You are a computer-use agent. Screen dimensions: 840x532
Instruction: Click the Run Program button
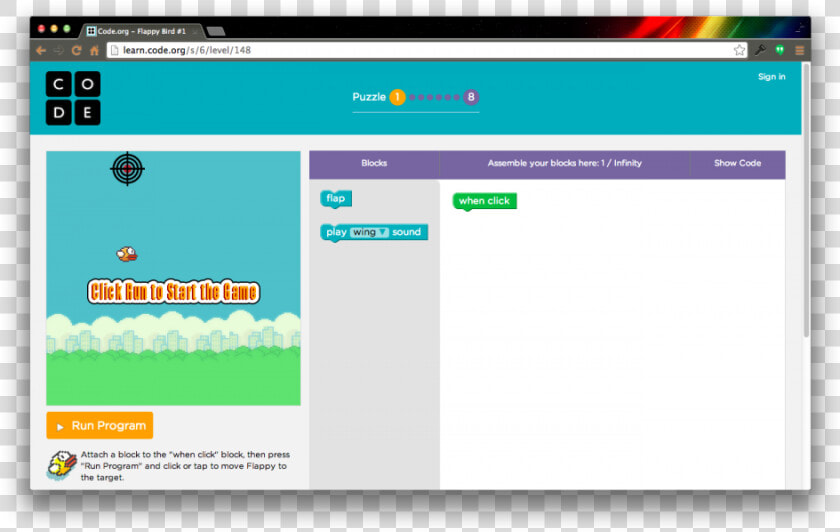coord(100,425)
